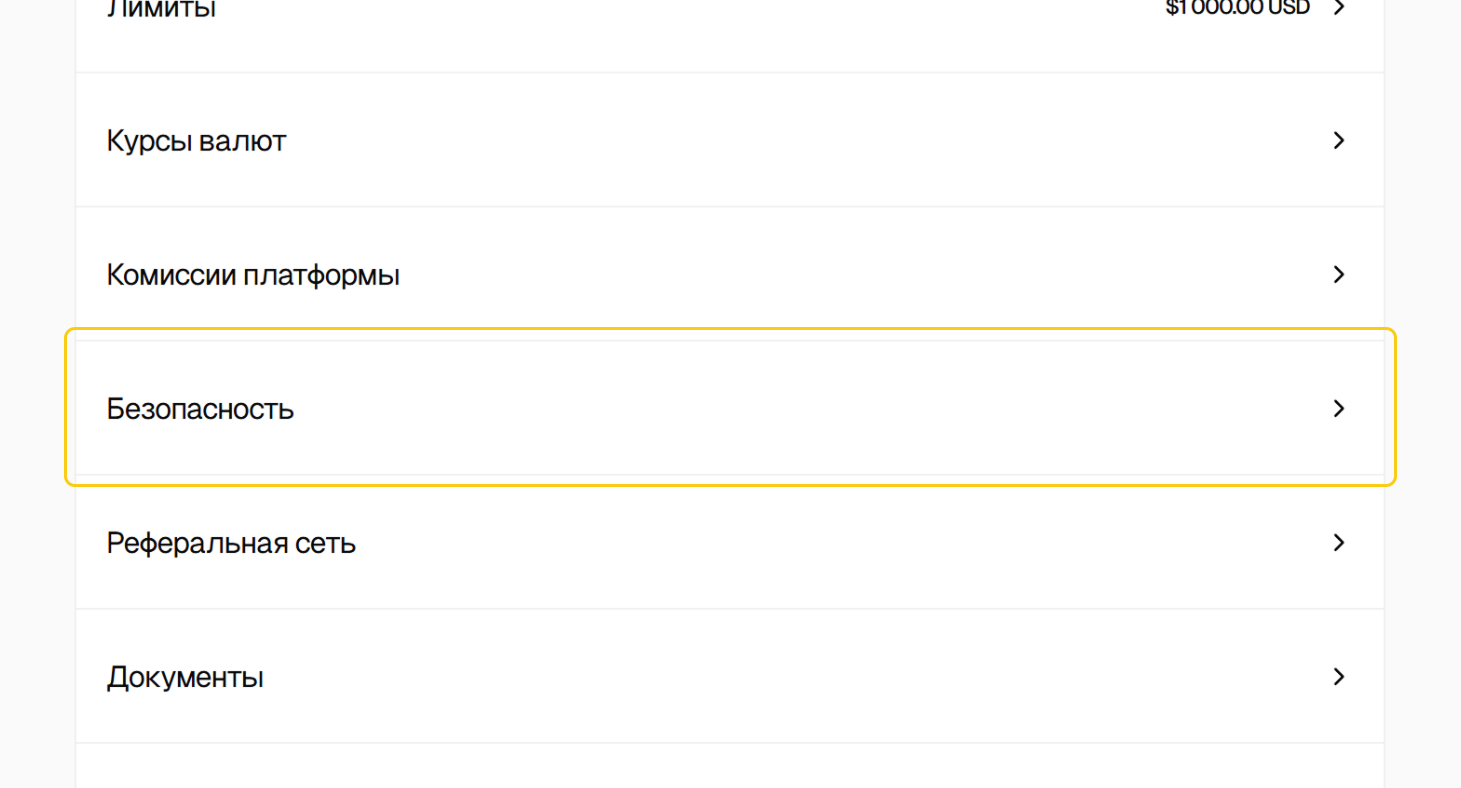1461x788 pixels.
Task: Open the Комиссии платформы section
Action: click(253, 275)
